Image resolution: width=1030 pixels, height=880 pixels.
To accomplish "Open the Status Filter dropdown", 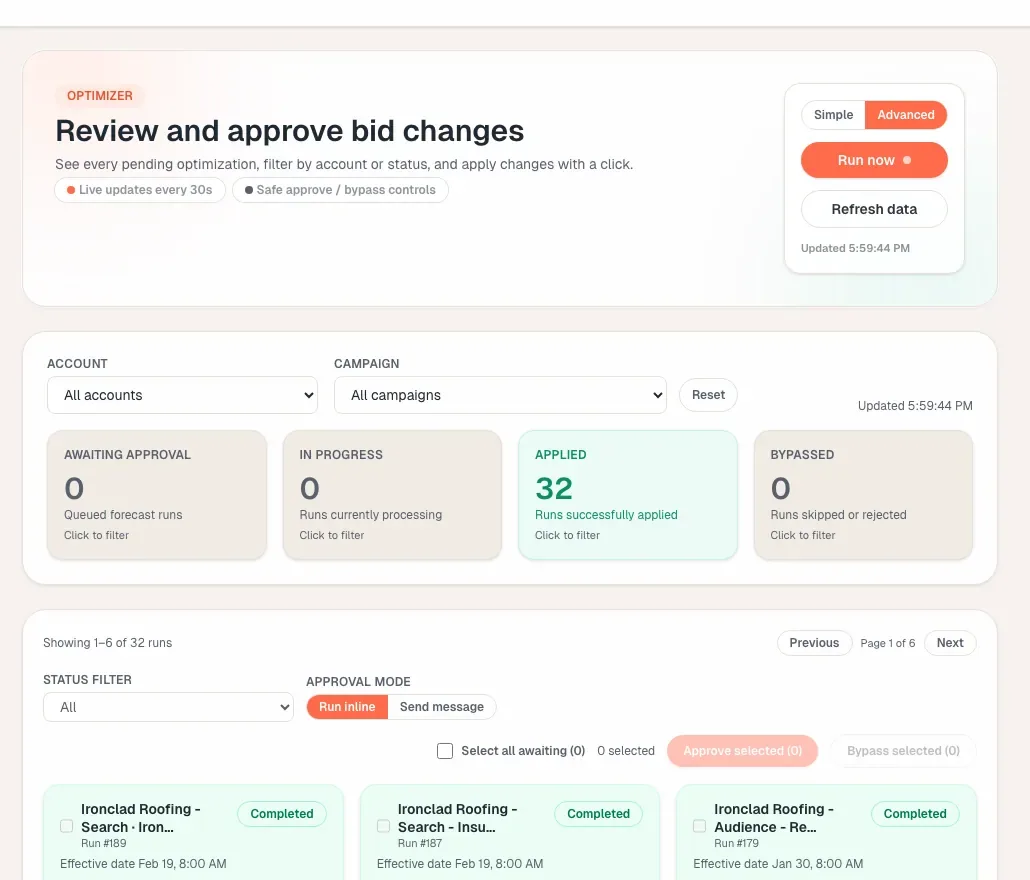I will tap(168, 707).
